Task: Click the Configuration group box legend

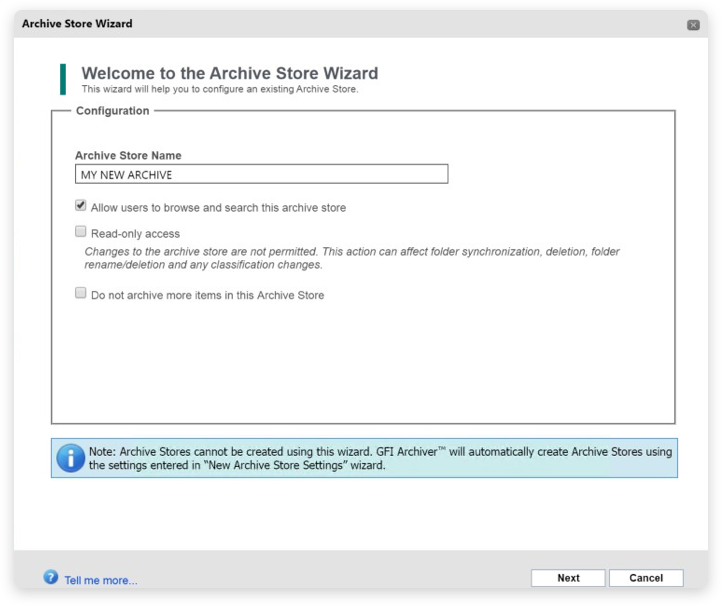Action: pyautogui.click(x=112, y=111)
